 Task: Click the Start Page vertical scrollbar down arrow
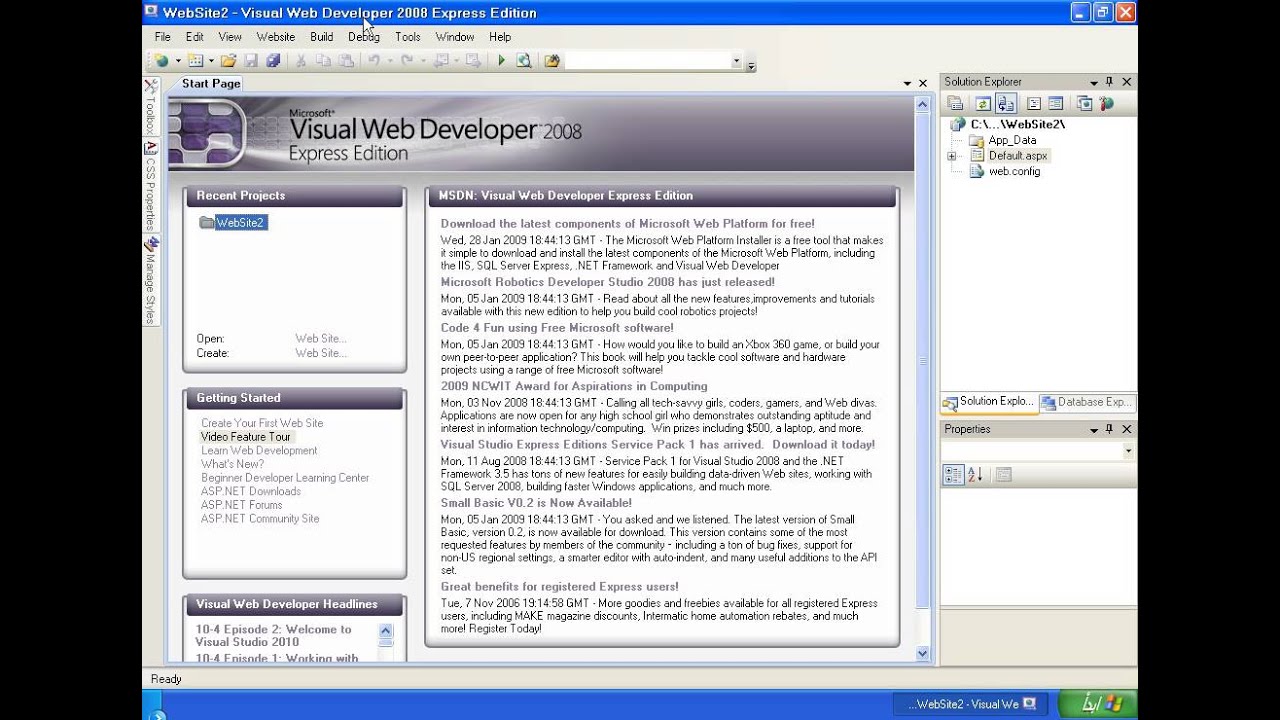coord(923,653)
